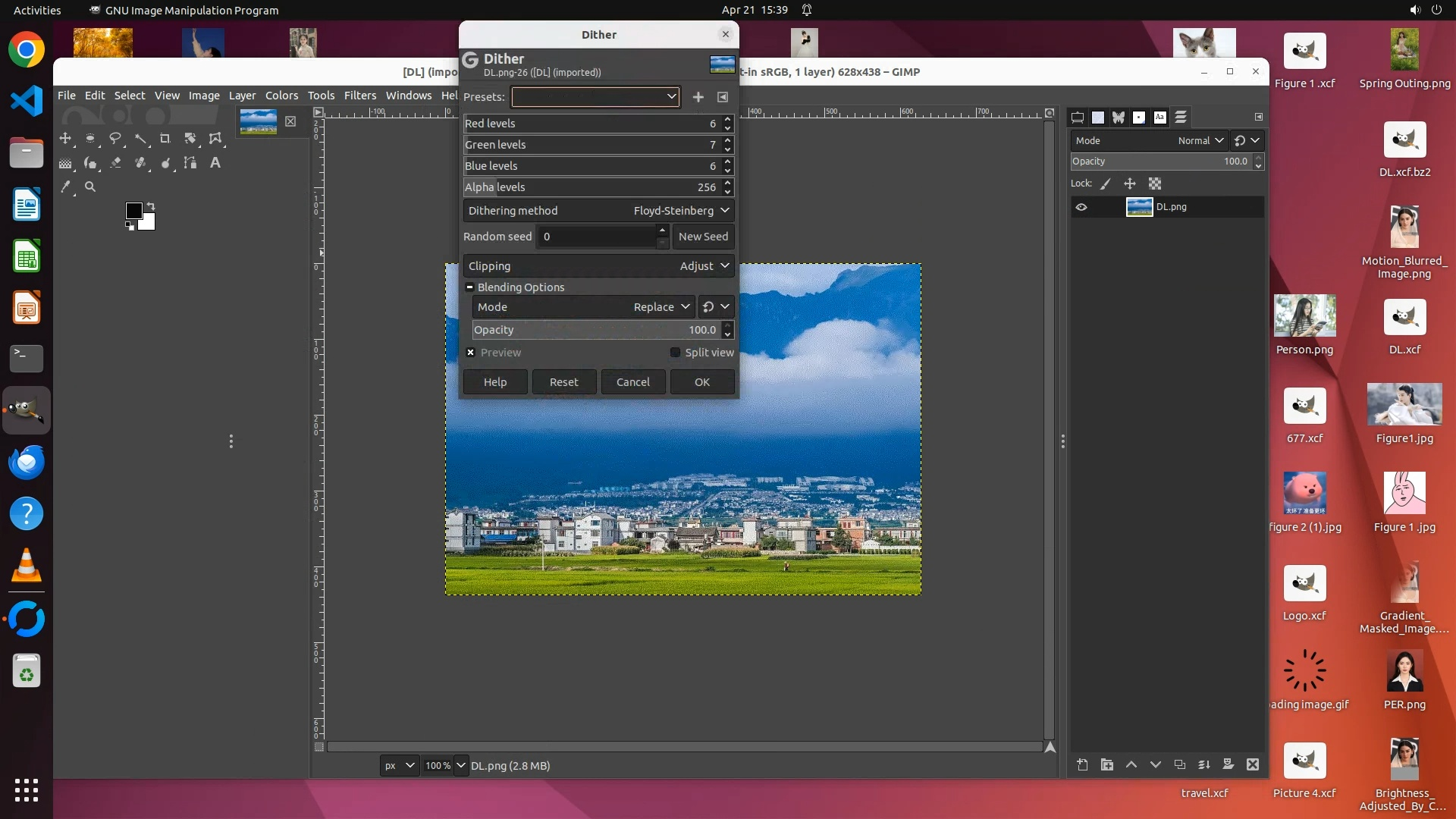Click the black foreground color swatch
1456x819 pixels.
click(133, 211)
